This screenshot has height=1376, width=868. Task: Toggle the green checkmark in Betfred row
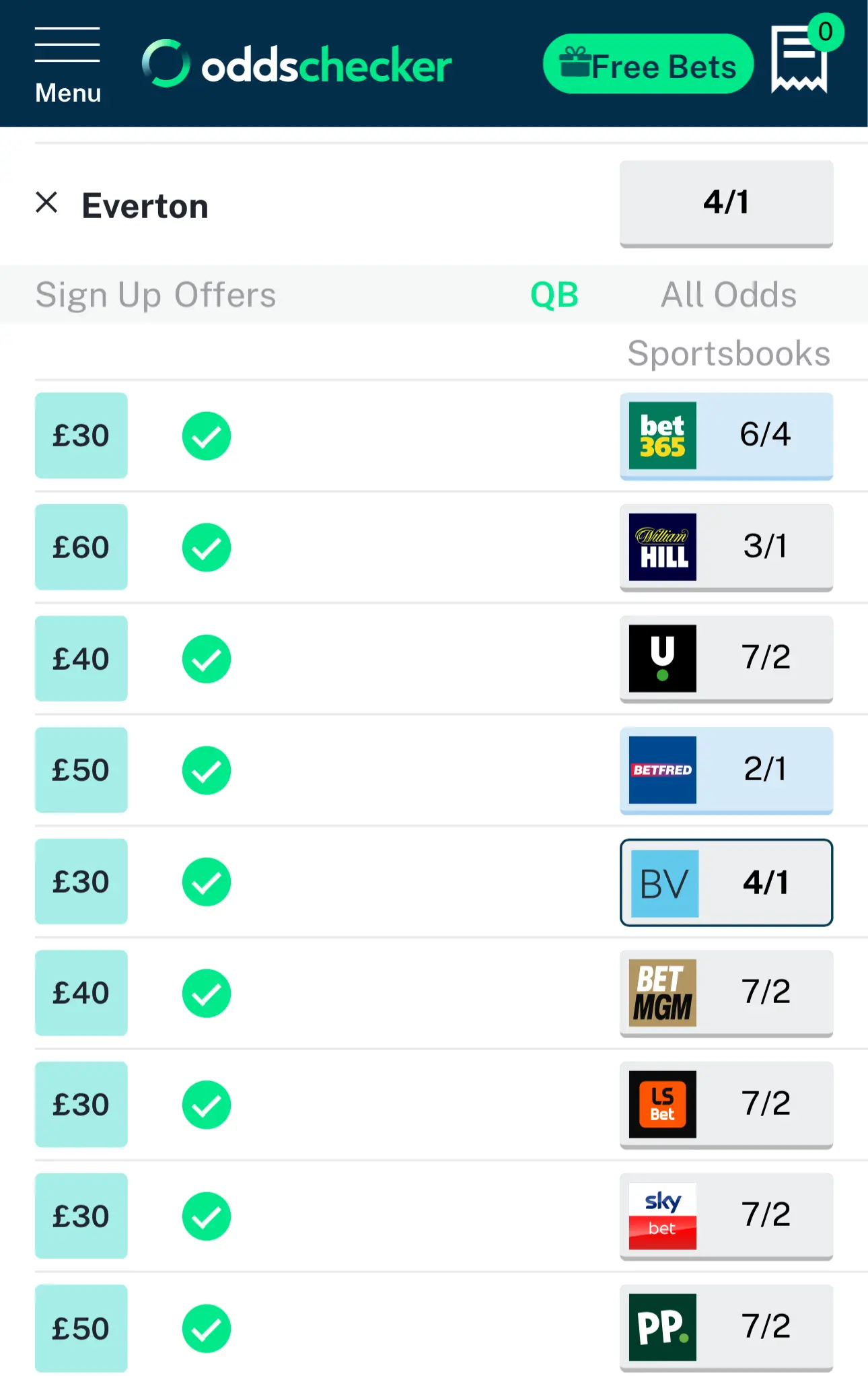207,770
